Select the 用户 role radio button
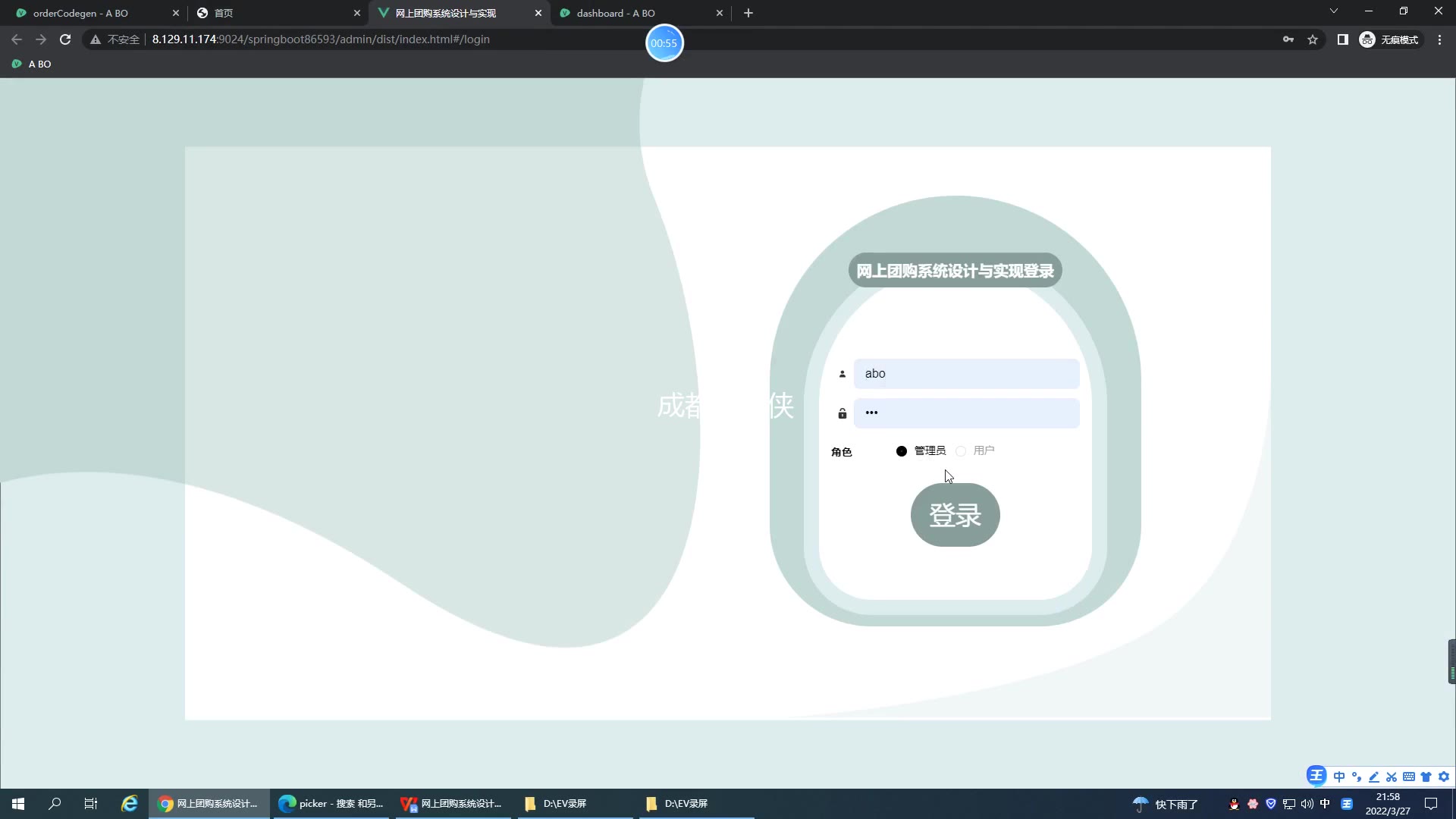This screenshot has width=1456, height=819. click(961, 451)
